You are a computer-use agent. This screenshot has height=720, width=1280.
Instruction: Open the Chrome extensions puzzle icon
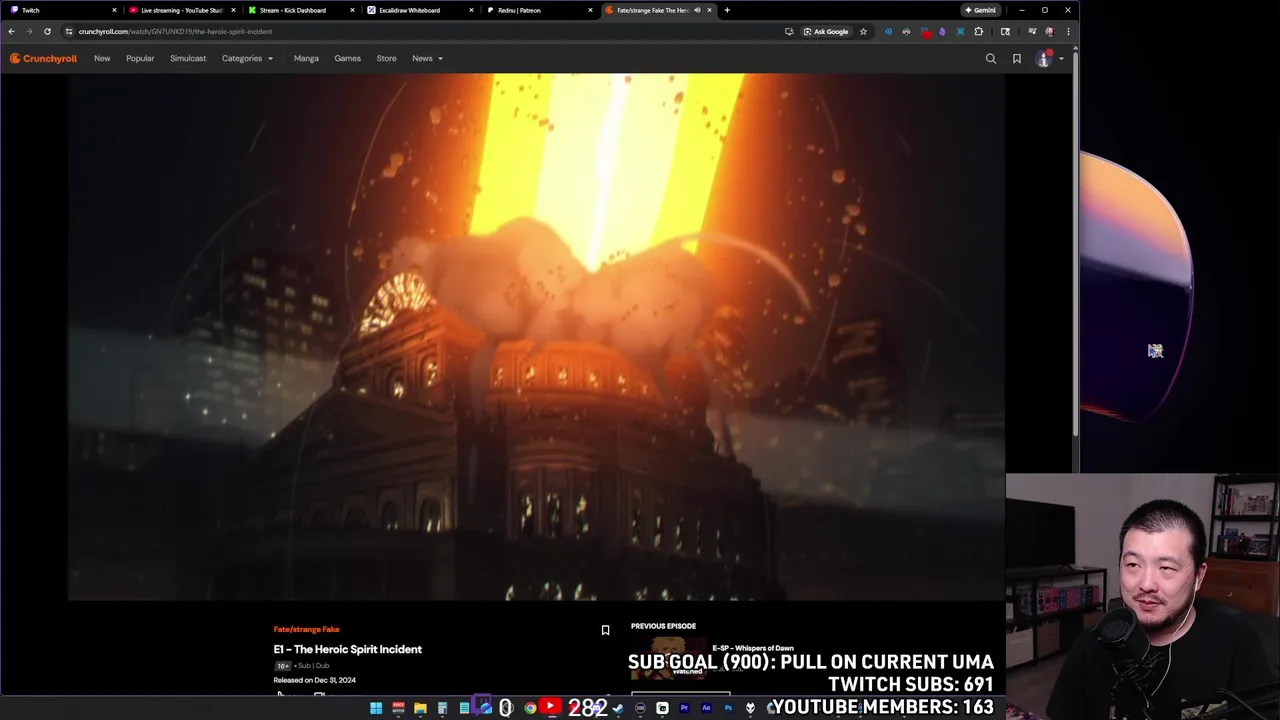(979, 31)
